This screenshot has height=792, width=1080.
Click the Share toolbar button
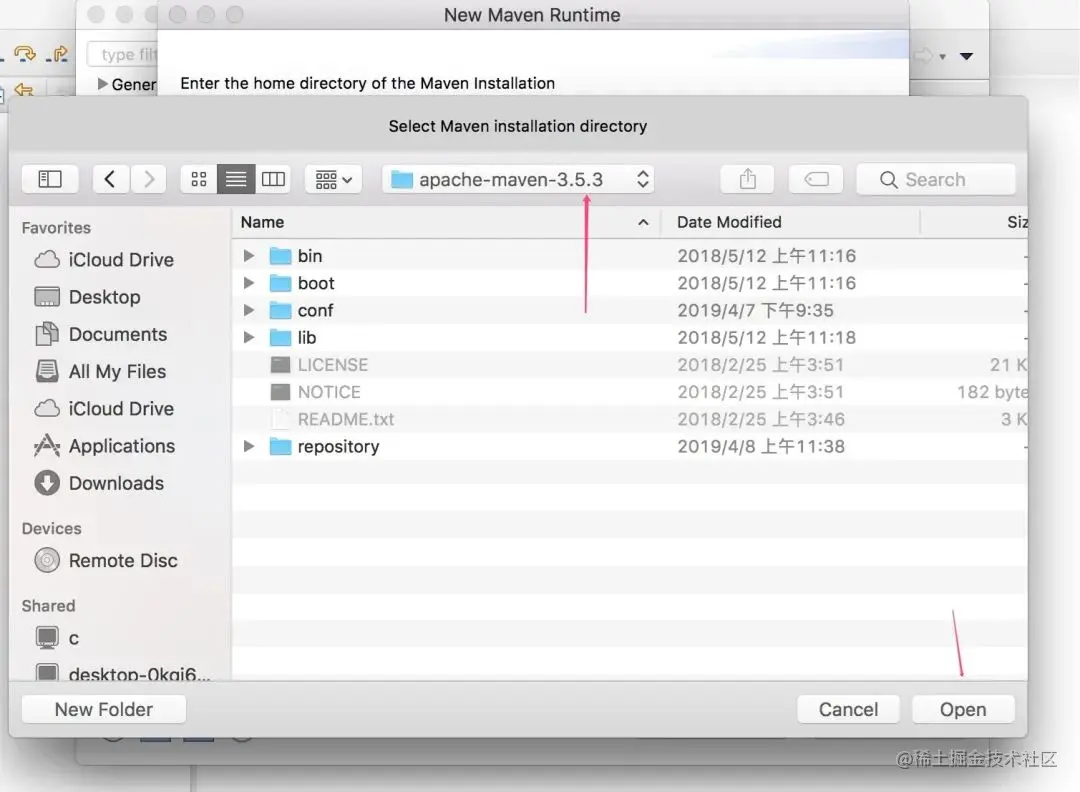pos(747,180)
